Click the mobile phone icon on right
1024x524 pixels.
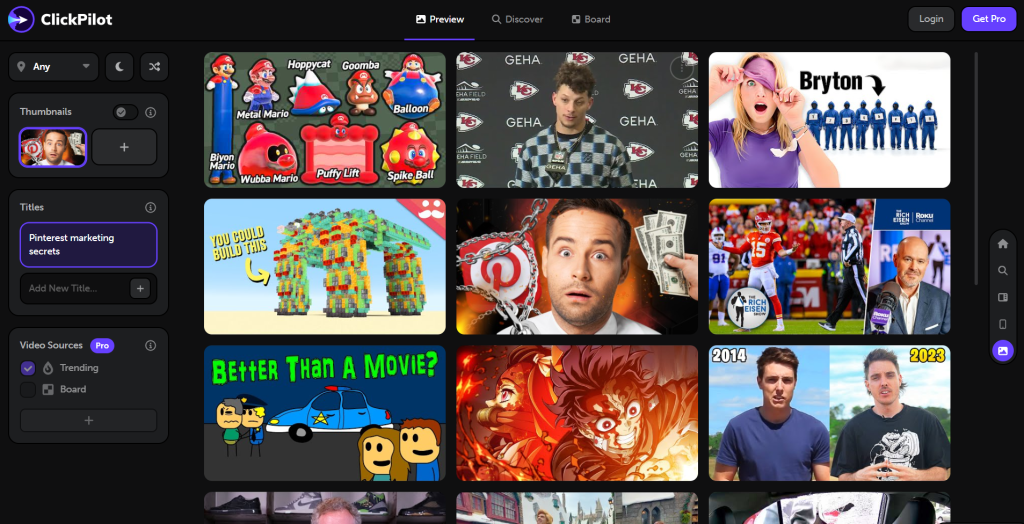click(1002, 324)
